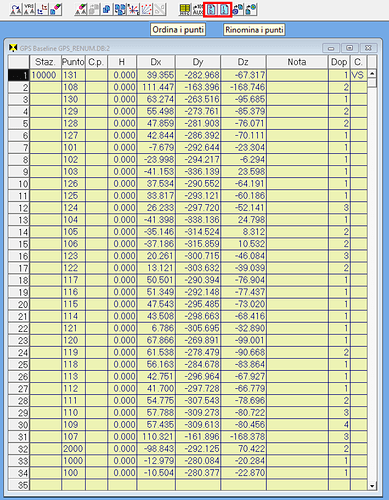Image resolution: width=389 pixels, height=500 pixels.
Task: Click the Nota column header
Action: pyautogui.click(x=297, y=62)
